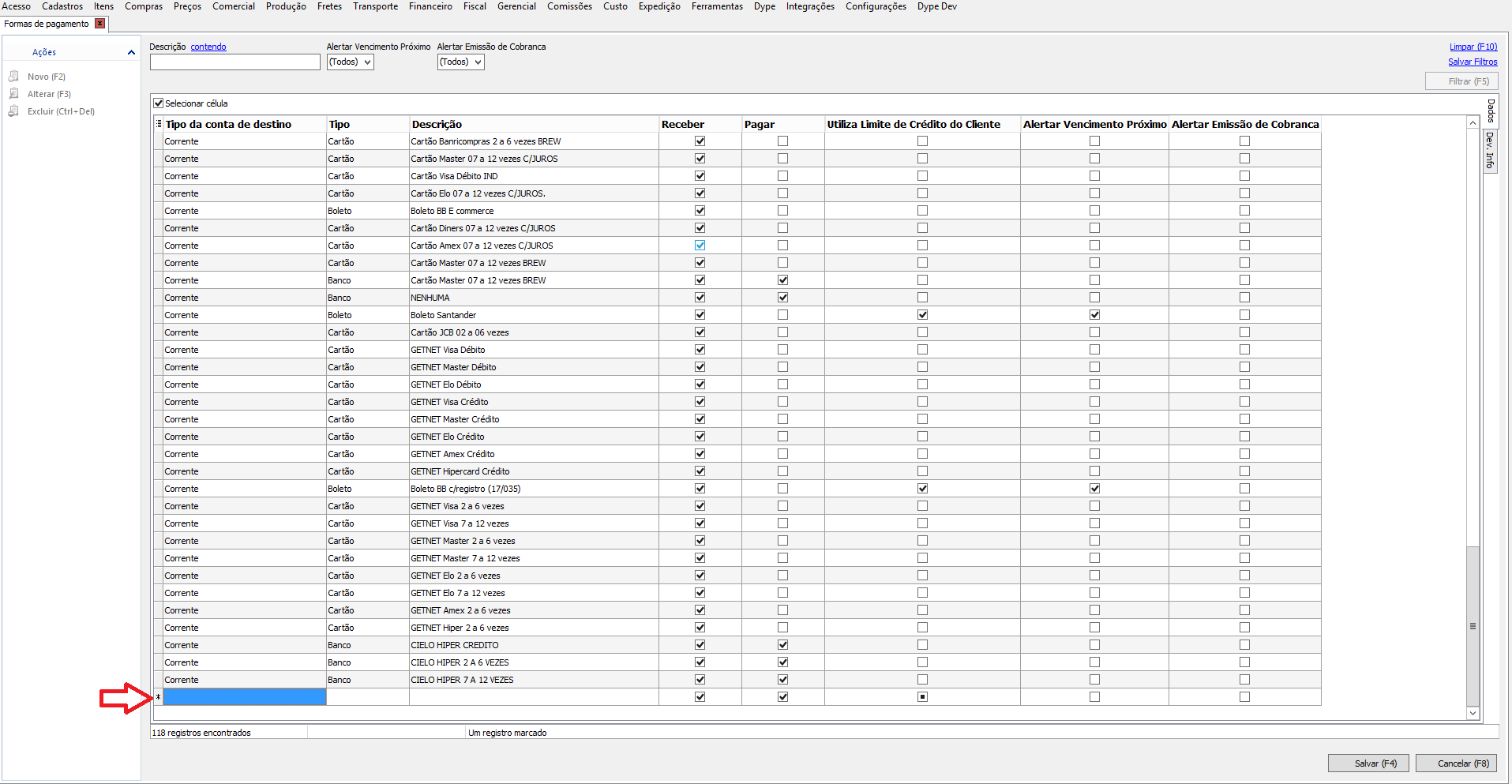Uncheck Receber for Cartão Amex 07 a 12 vezes

[x=700, y=246]
